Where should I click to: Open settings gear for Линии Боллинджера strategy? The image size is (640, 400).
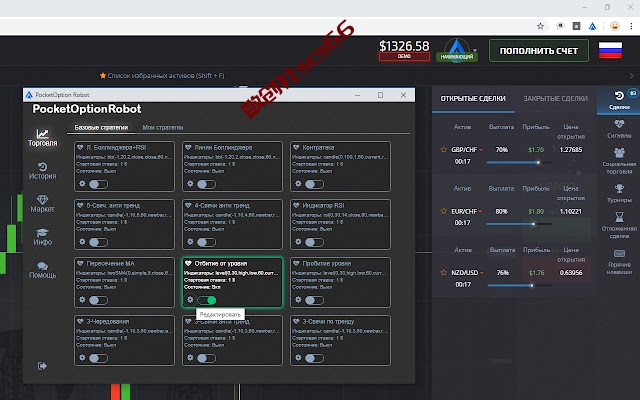pos(190,184)
